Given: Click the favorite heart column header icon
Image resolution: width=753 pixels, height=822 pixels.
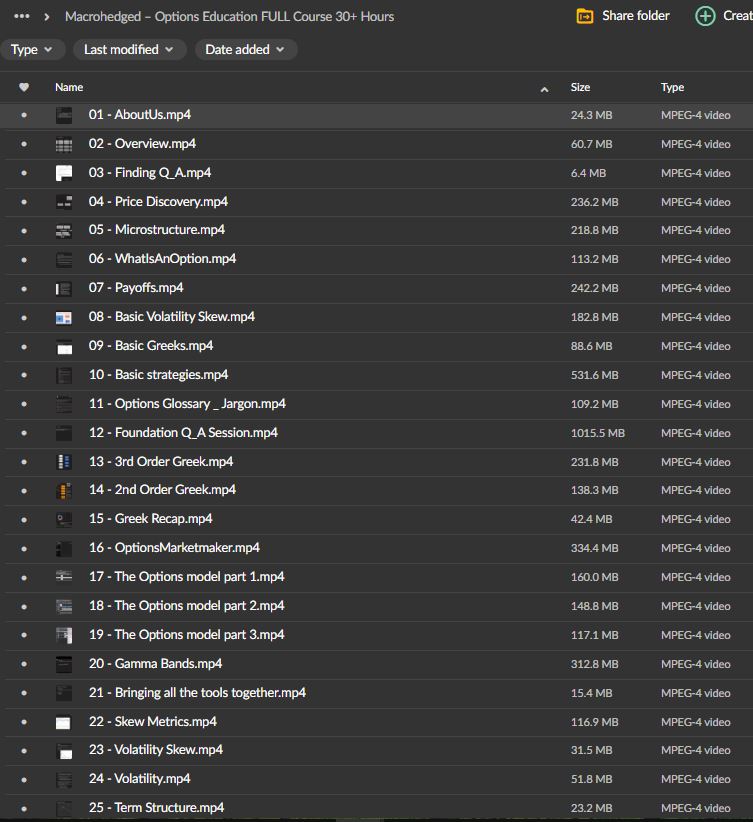Looking at the screenshot, I should coord(24,88).
